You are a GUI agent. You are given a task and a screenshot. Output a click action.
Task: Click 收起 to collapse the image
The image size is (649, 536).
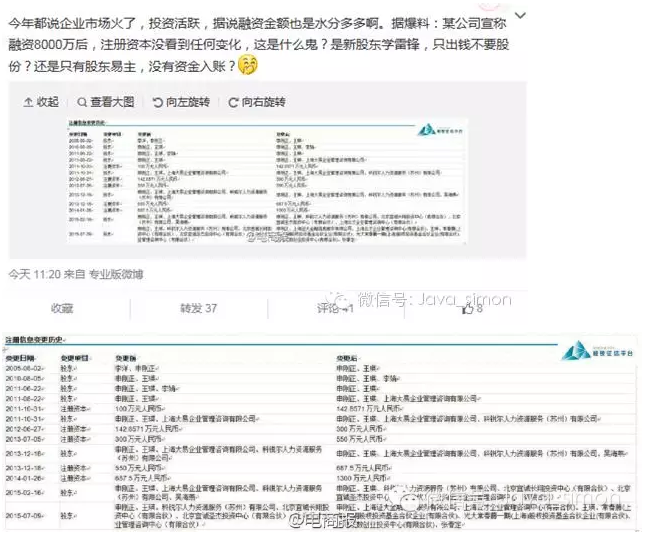point(41,102)
